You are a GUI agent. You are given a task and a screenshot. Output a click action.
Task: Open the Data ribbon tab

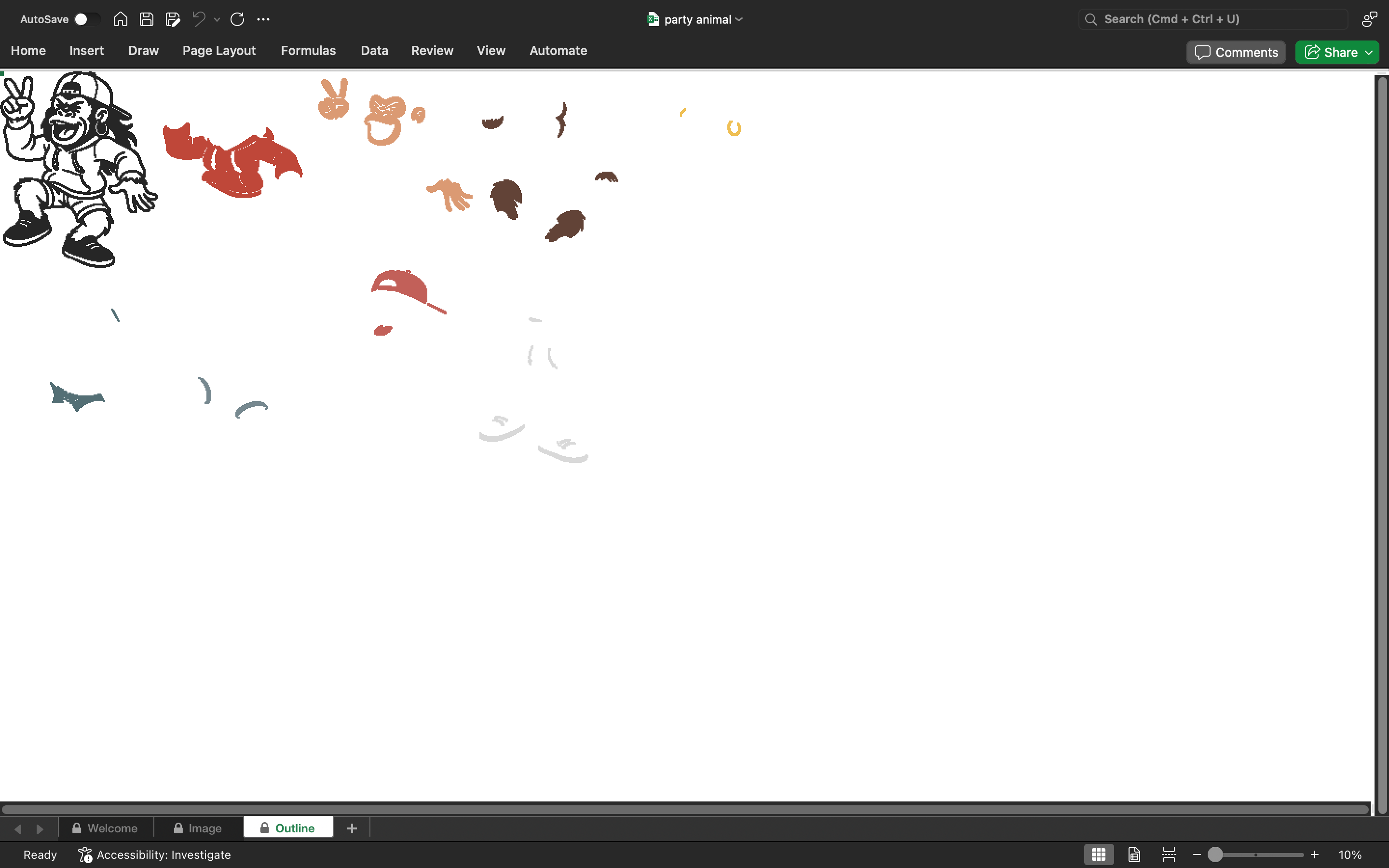pos(374,51)
